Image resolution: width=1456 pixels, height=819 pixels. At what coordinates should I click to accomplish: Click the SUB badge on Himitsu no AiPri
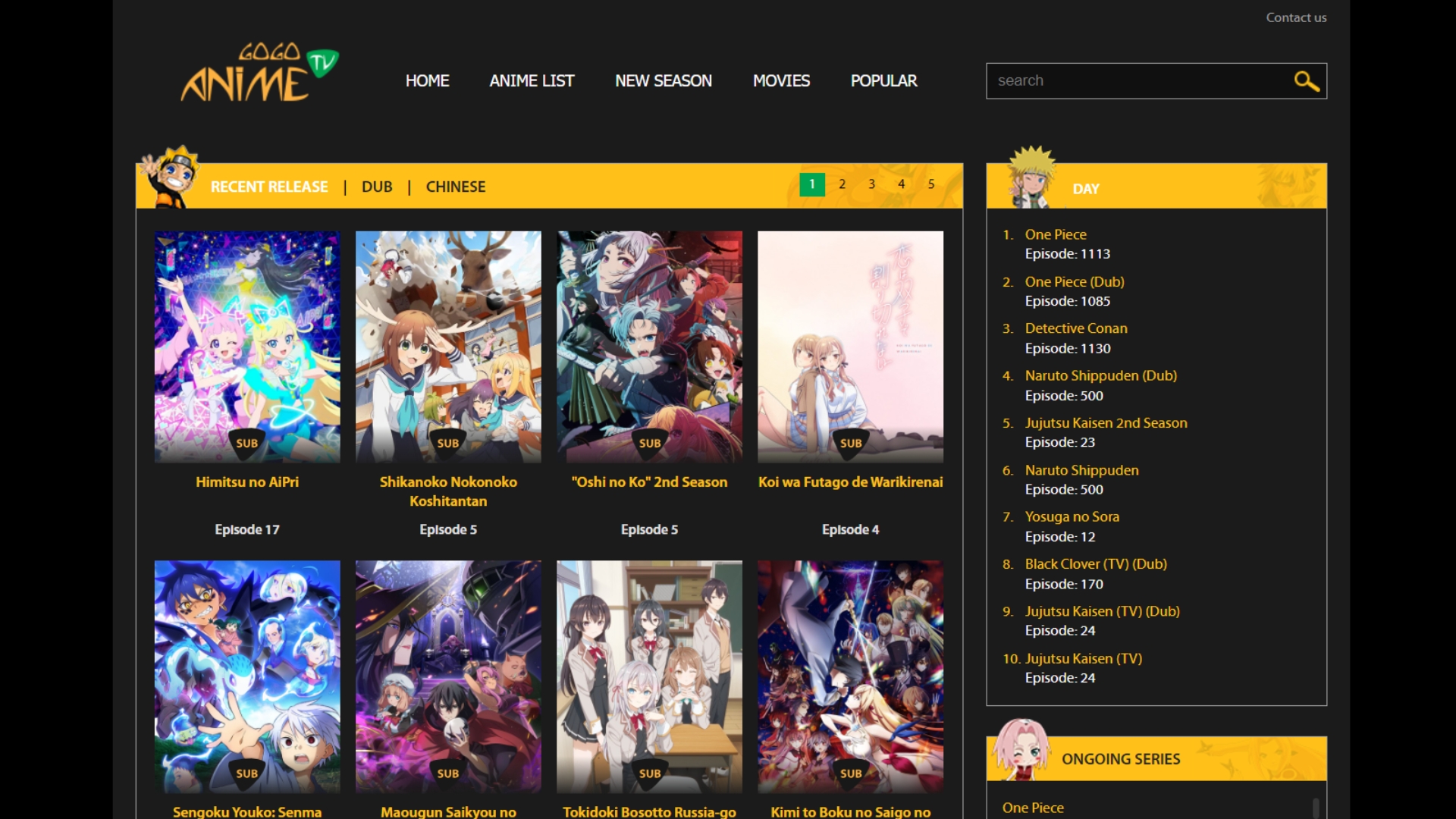click(246, 443)
